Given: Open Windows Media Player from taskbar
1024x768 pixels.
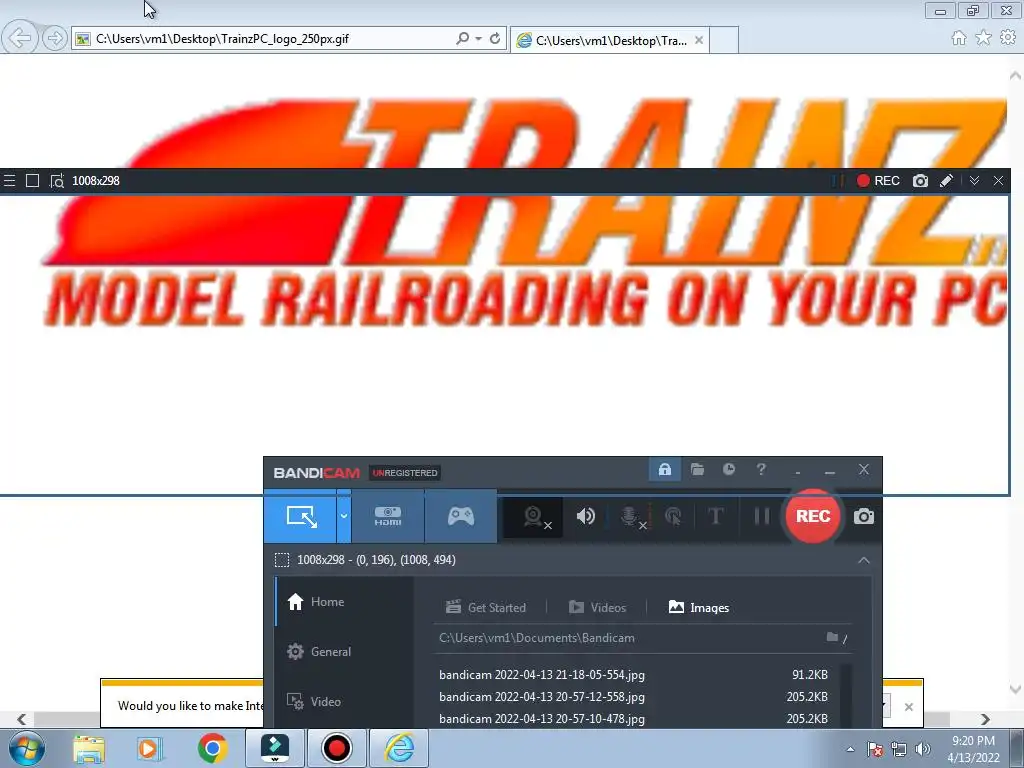Looking at the screenshot, I should (150, 748).
